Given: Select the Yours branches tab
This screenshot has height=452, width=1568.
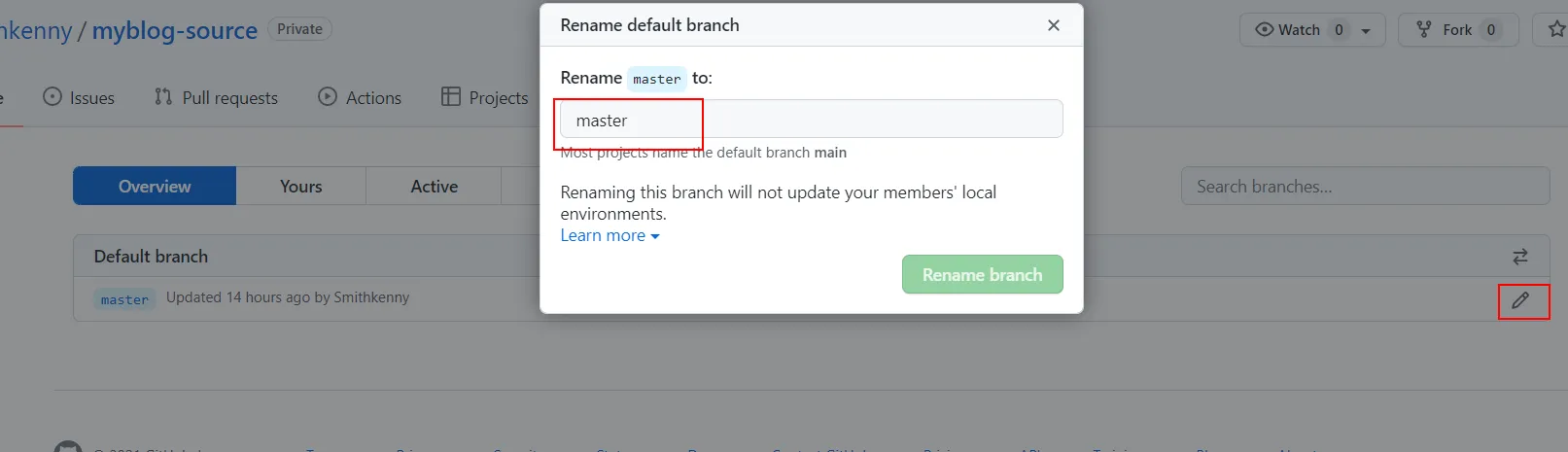Looking at the screenshot, I should tap(301, 186).
